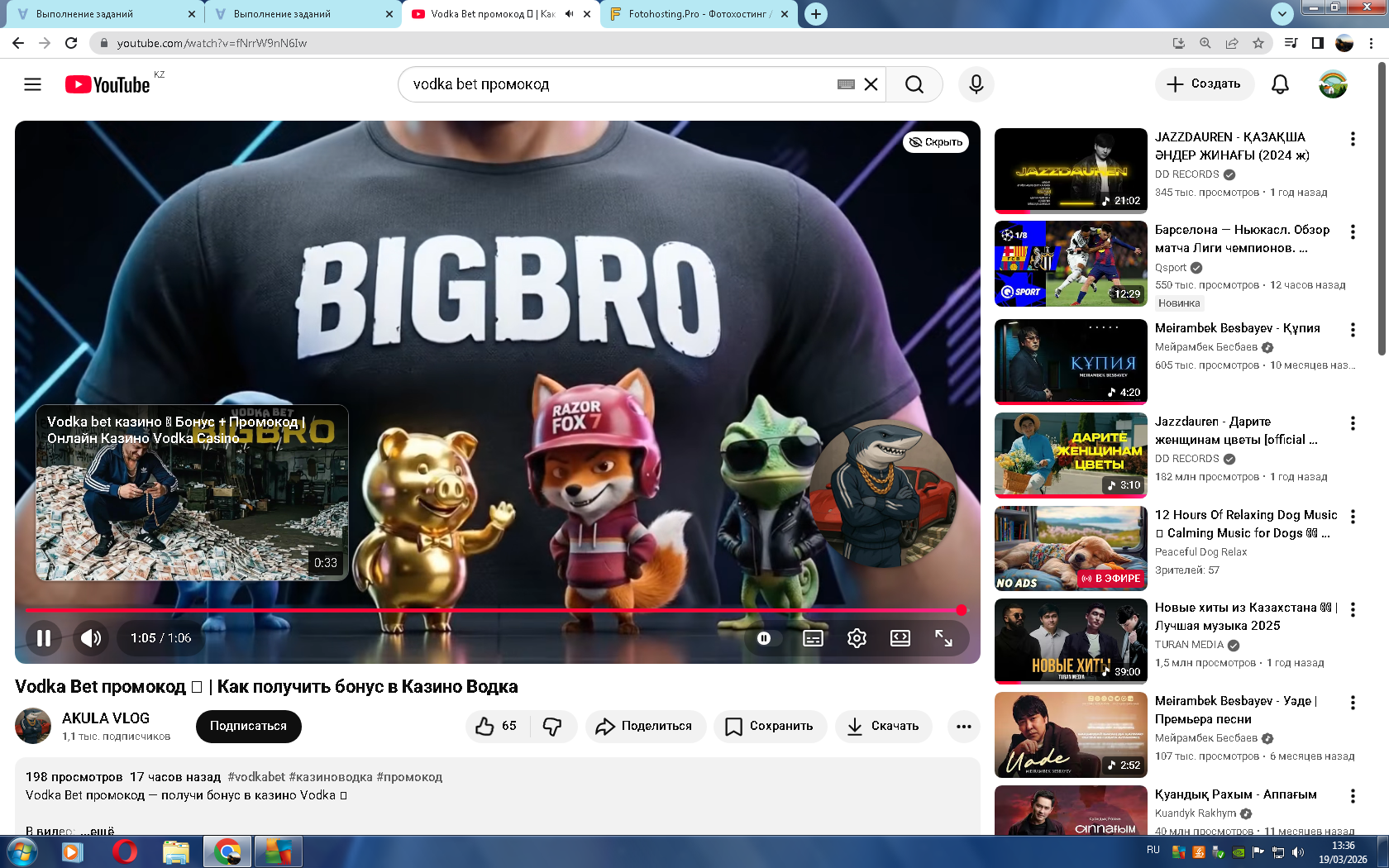
Task: Open the player settings gear
Action: click(857, 638)
